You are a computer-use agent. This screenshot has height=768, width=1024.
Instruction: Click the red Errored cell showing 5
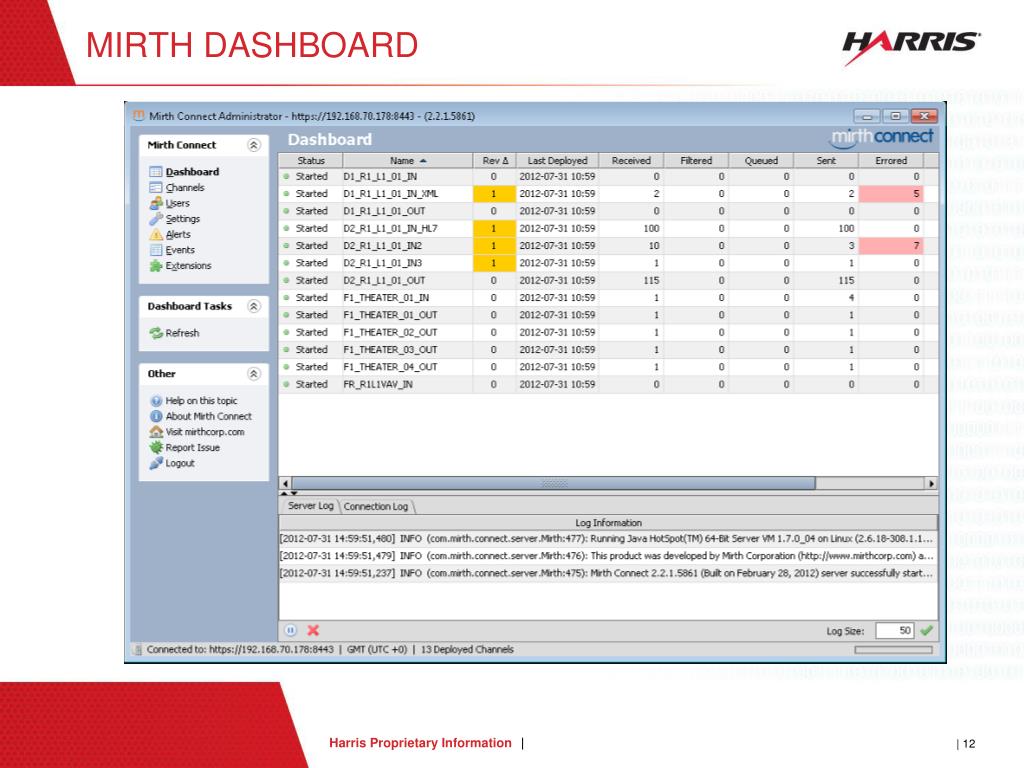(891, 194)
